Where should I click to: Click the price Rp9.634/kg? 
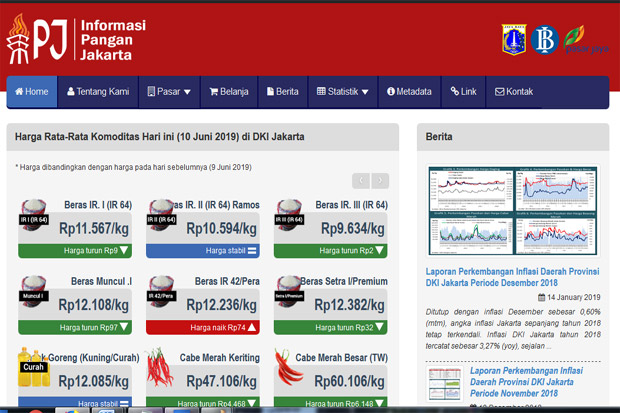(x=353, y=229)
